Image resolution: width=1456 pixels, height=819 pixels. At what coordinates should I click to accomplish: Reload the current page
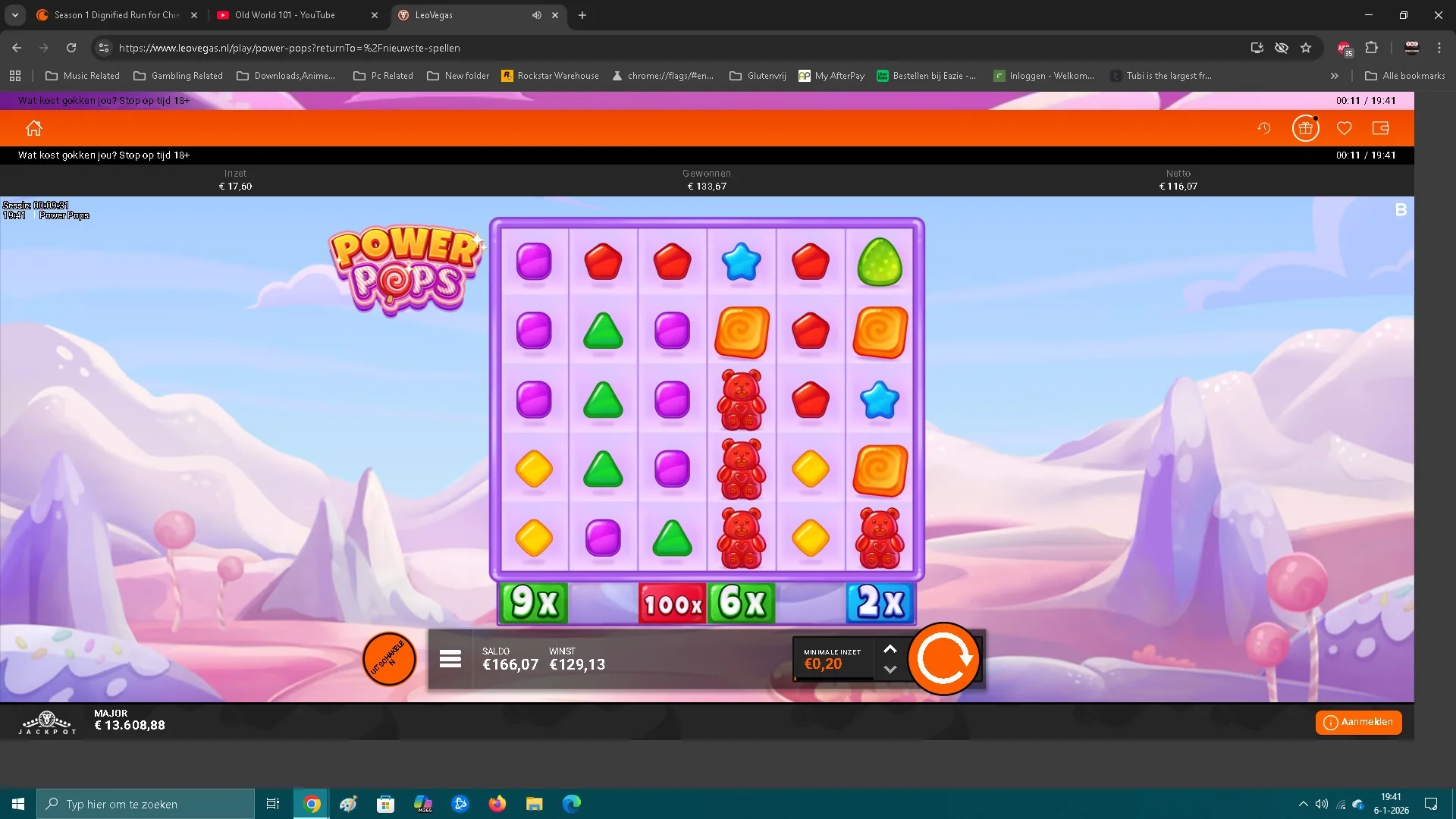point(71,48)
